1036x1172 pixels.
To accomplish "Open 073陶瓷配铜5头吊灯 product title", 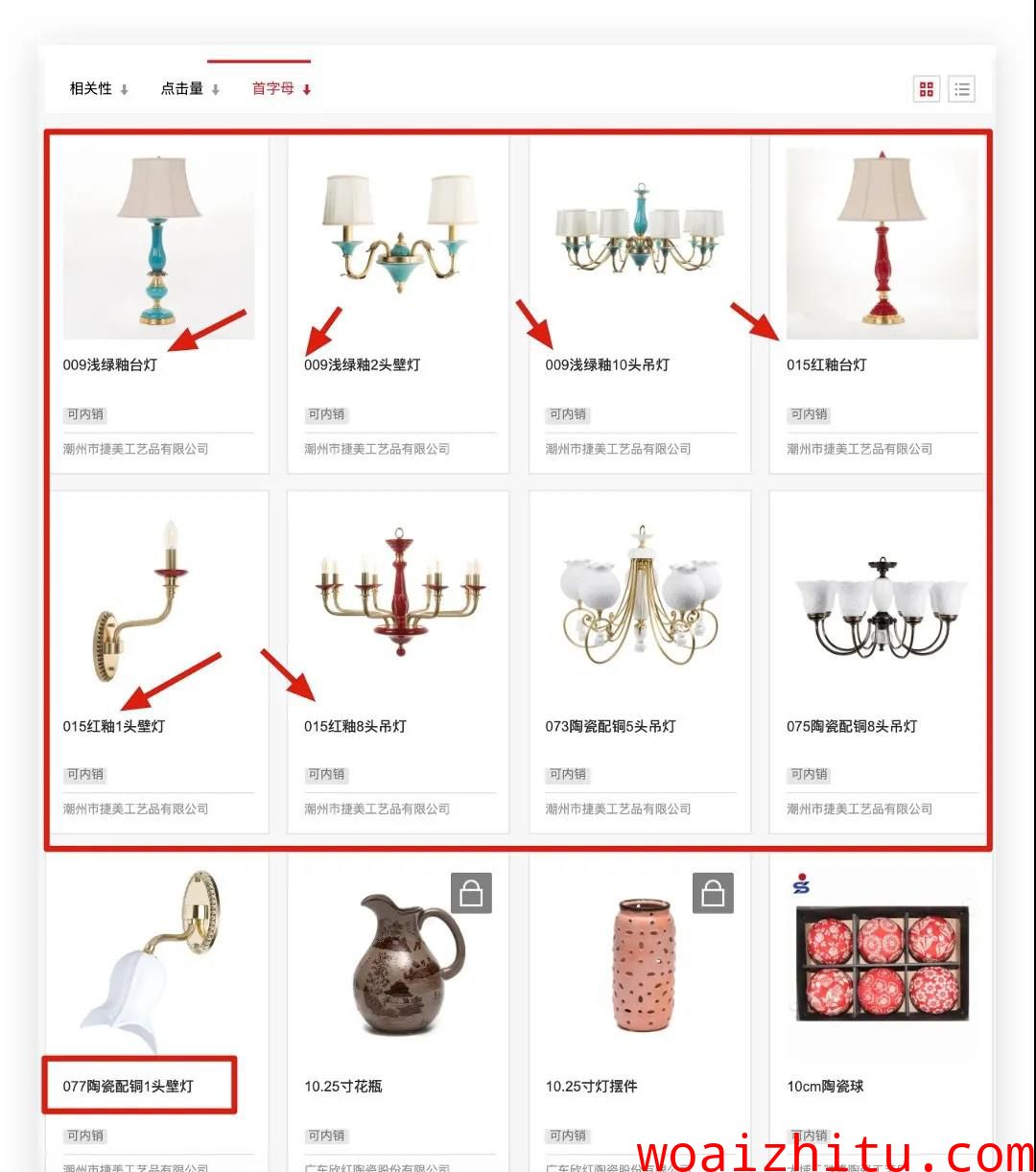I will (x=610, y=726).
